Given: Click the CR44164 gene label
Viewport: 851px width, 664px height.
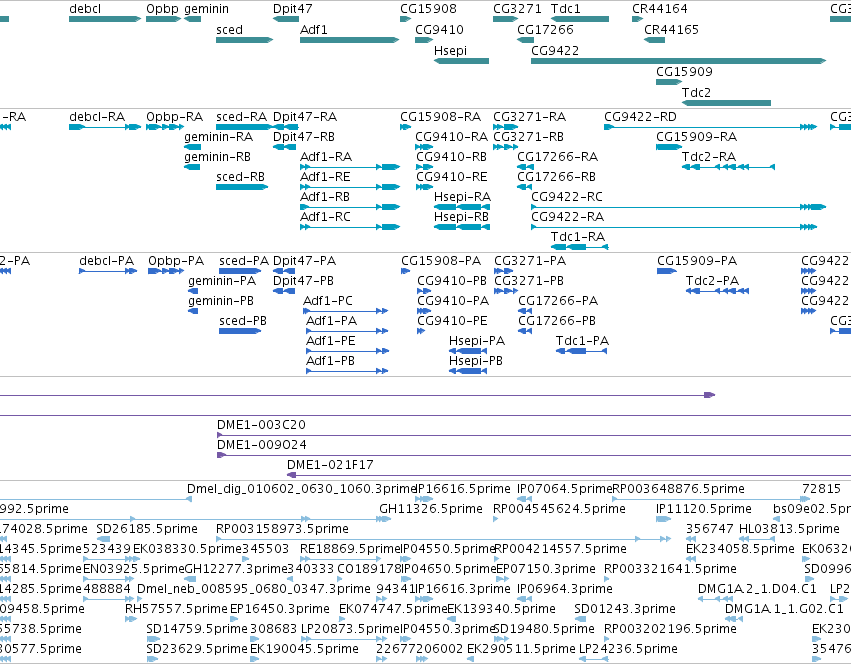Looking at the screenshot, I should tap(659, 9).
